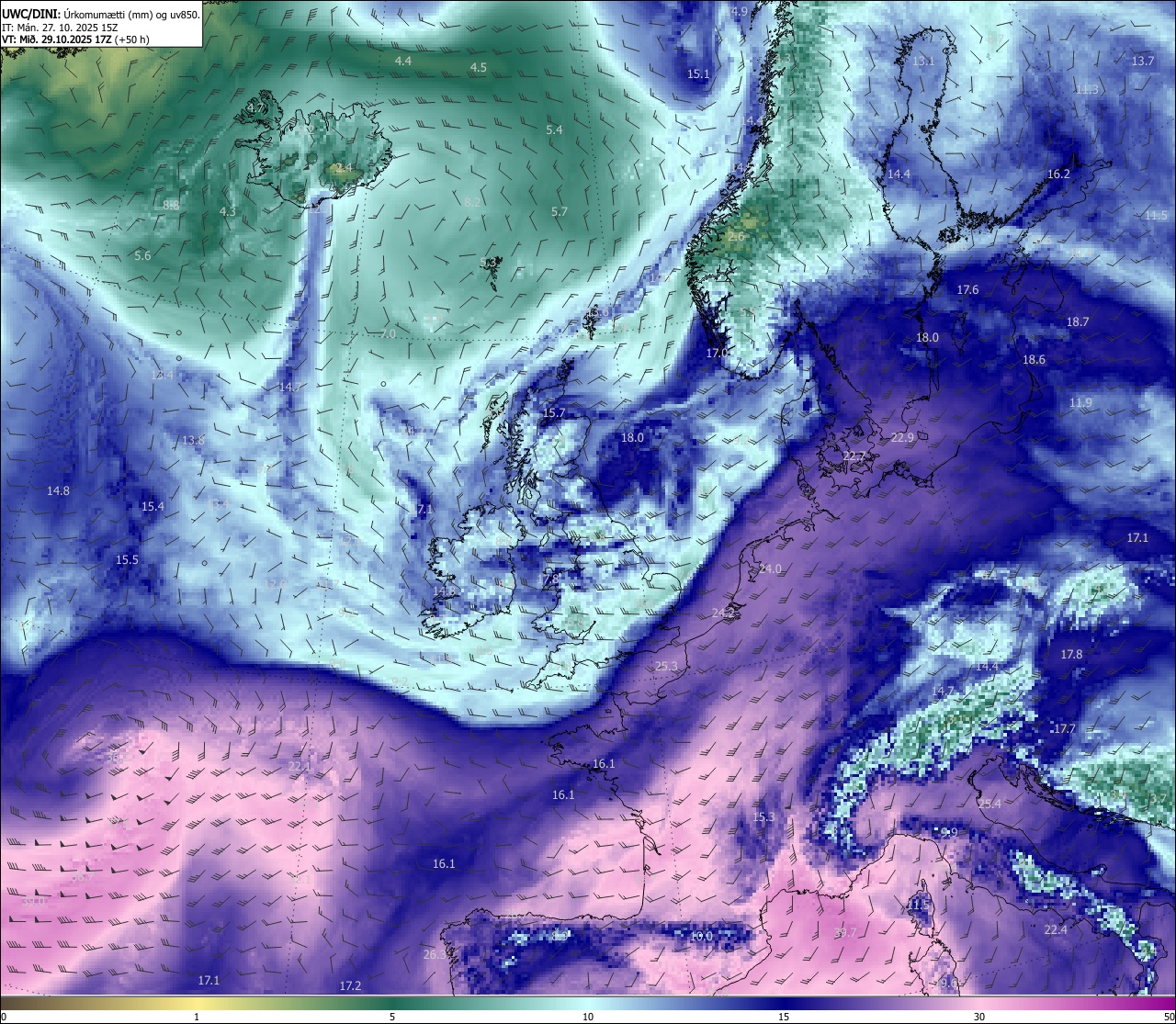Click the 18.6 value on the map
The image size is (1176, 1024).
coord(1035,360)
